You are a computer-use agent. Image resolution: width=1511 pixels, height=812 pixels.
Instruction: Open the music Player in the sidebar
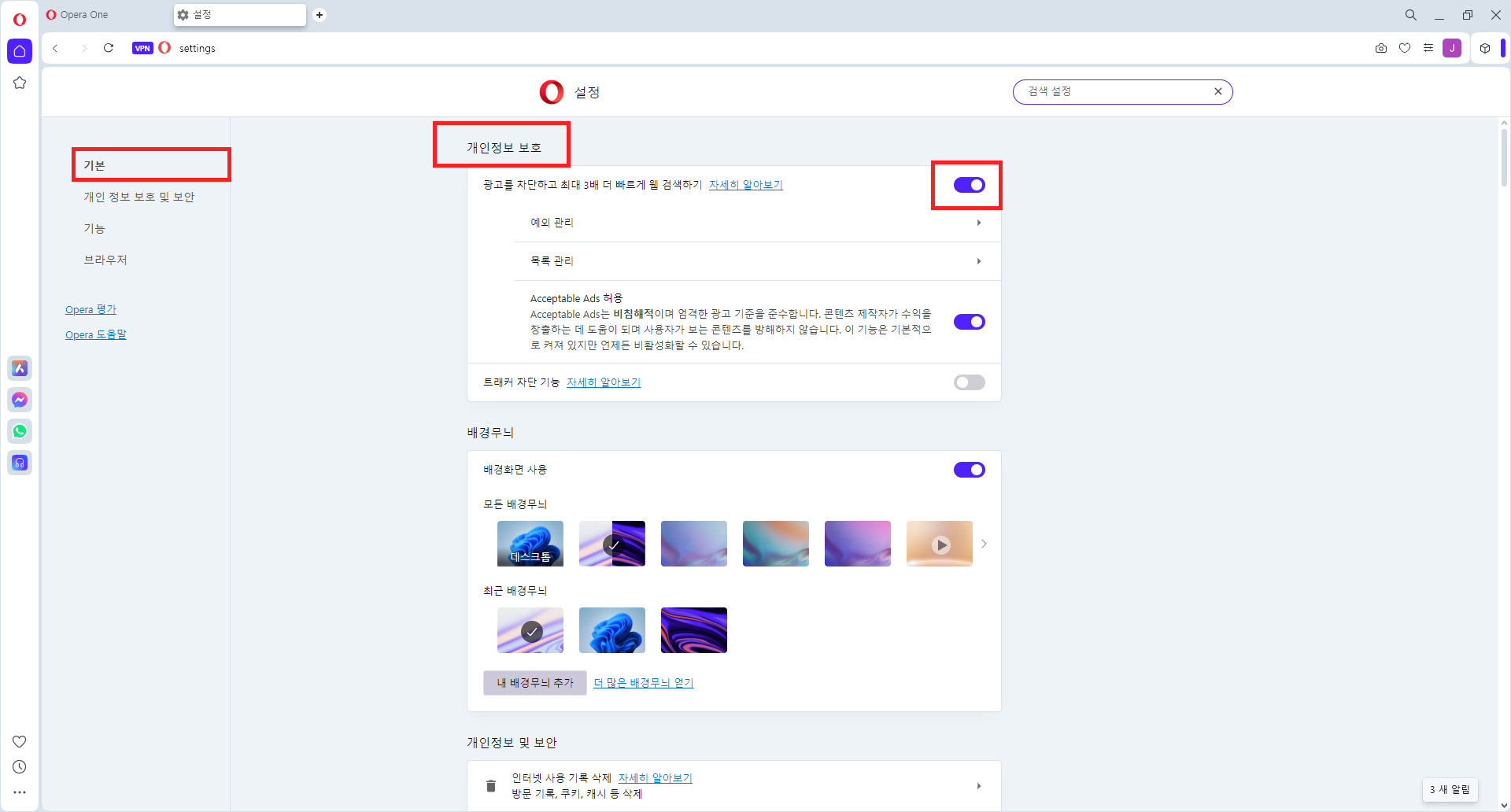coord(19,463)
